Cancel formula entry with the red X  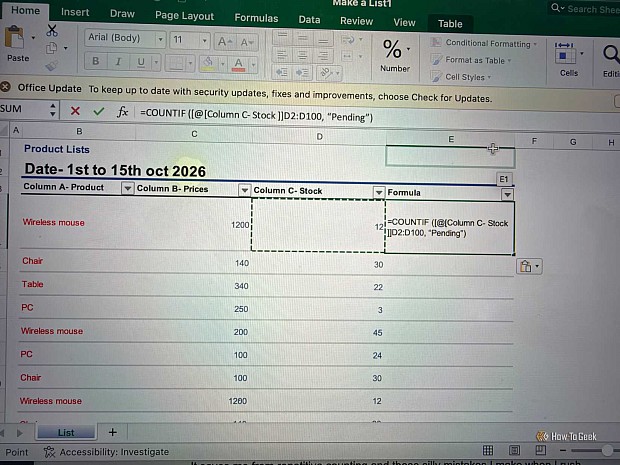coord(75,111)
